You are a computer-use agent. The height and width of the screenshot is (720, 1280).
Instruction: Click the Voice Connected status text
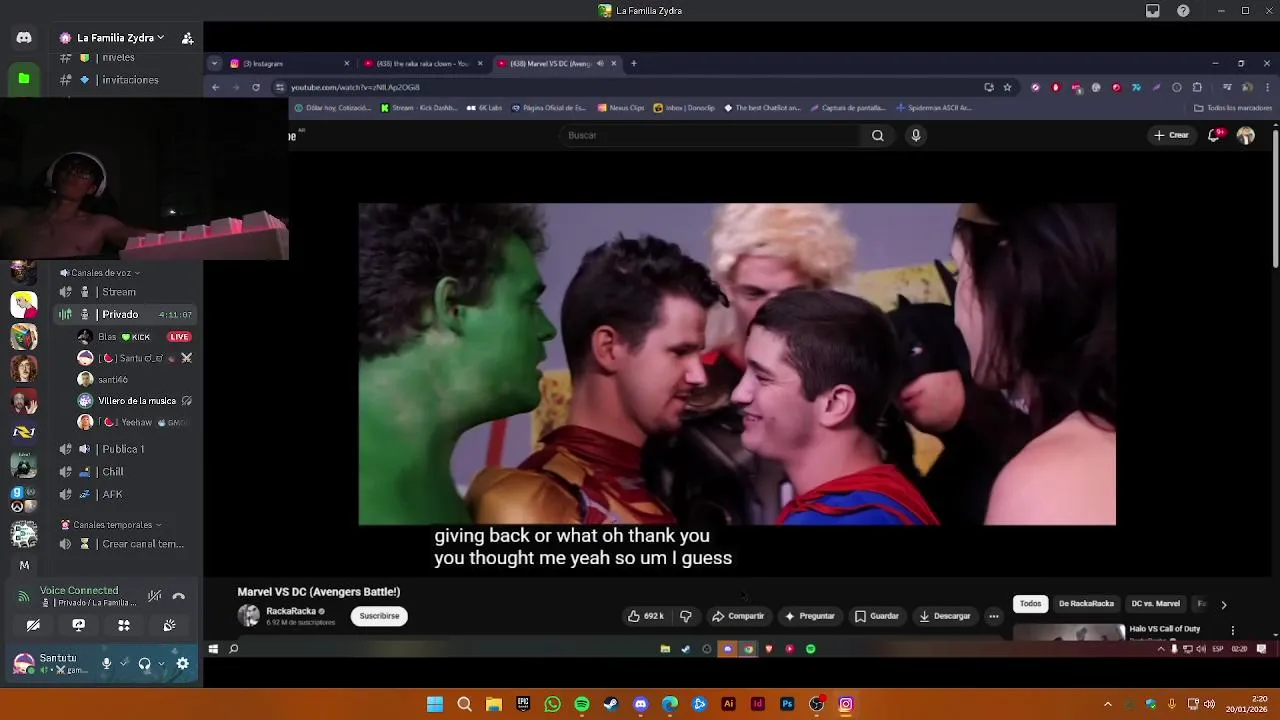tap(79, 591)
